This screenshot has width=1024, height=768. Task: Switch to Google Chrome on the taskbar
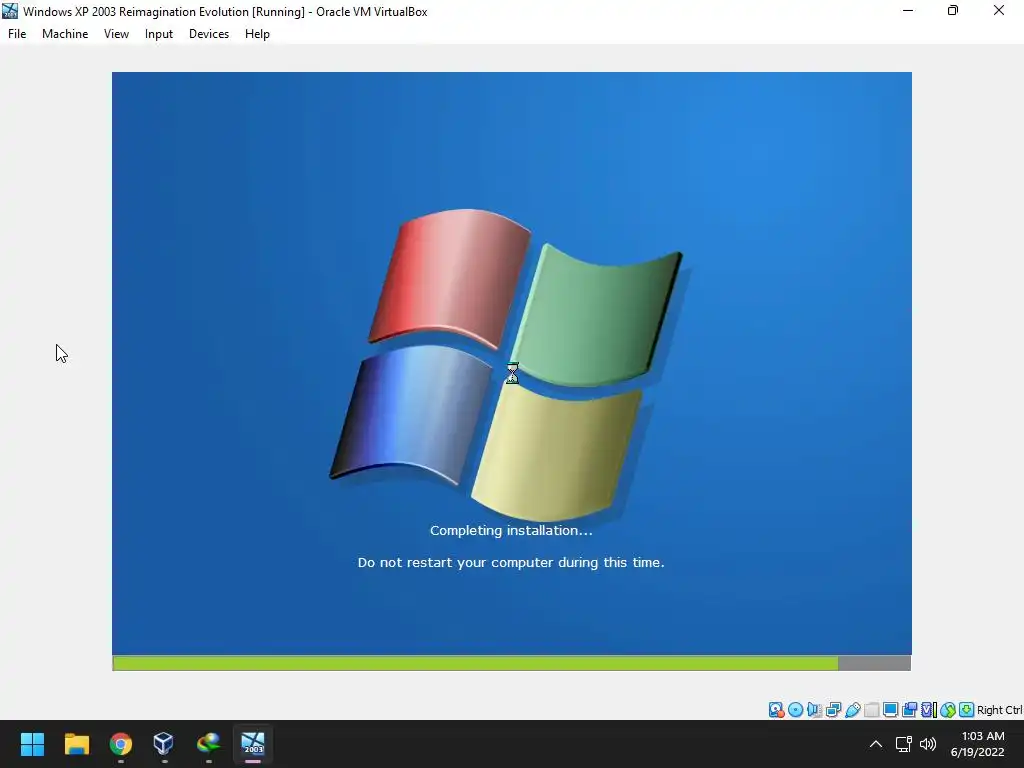[121, 744]
